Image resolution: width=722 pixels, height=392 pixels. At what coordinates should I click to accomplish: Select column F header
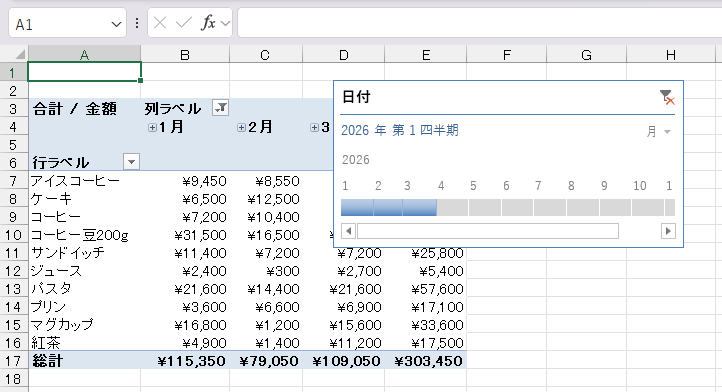[507, 55]
